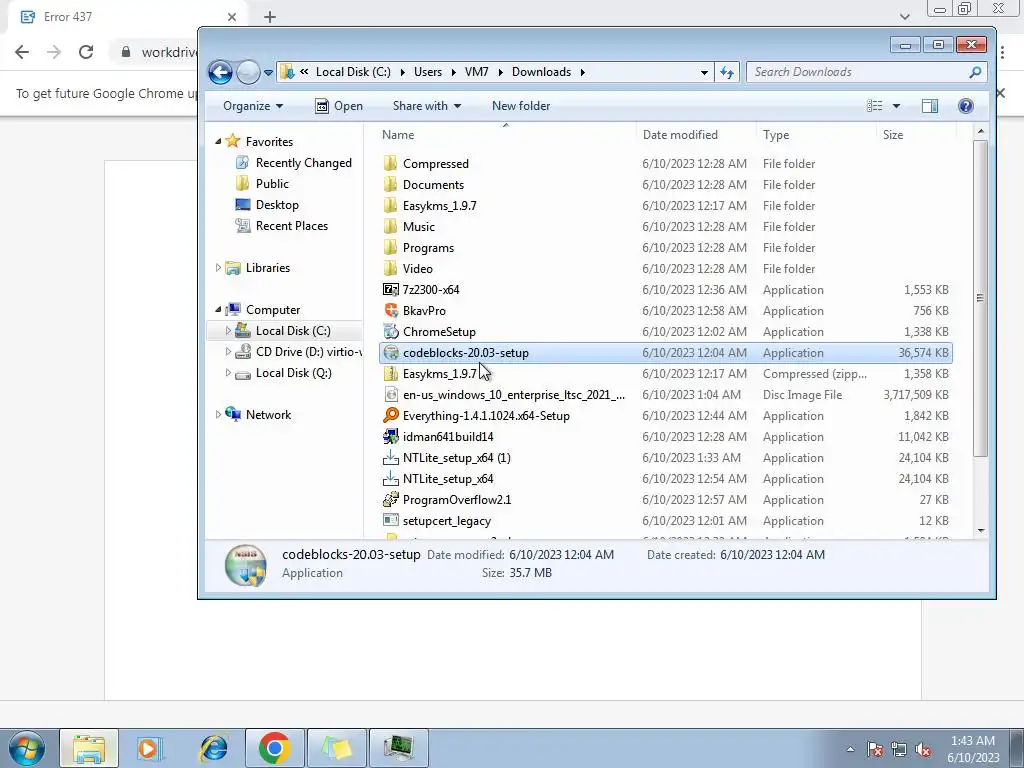The image size is (1024, 768).
Task: Select the Everything-1.4.1.1024.x64-Setup icon
Action: (x=391, y=415)
